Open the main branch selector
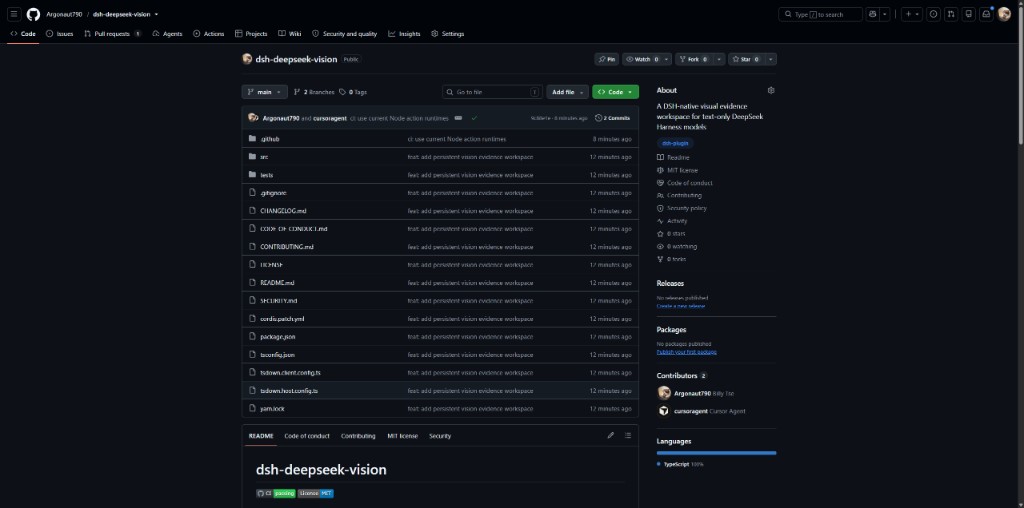Image resolution: width=1024 pixels, height=508 pixels. 264,92
